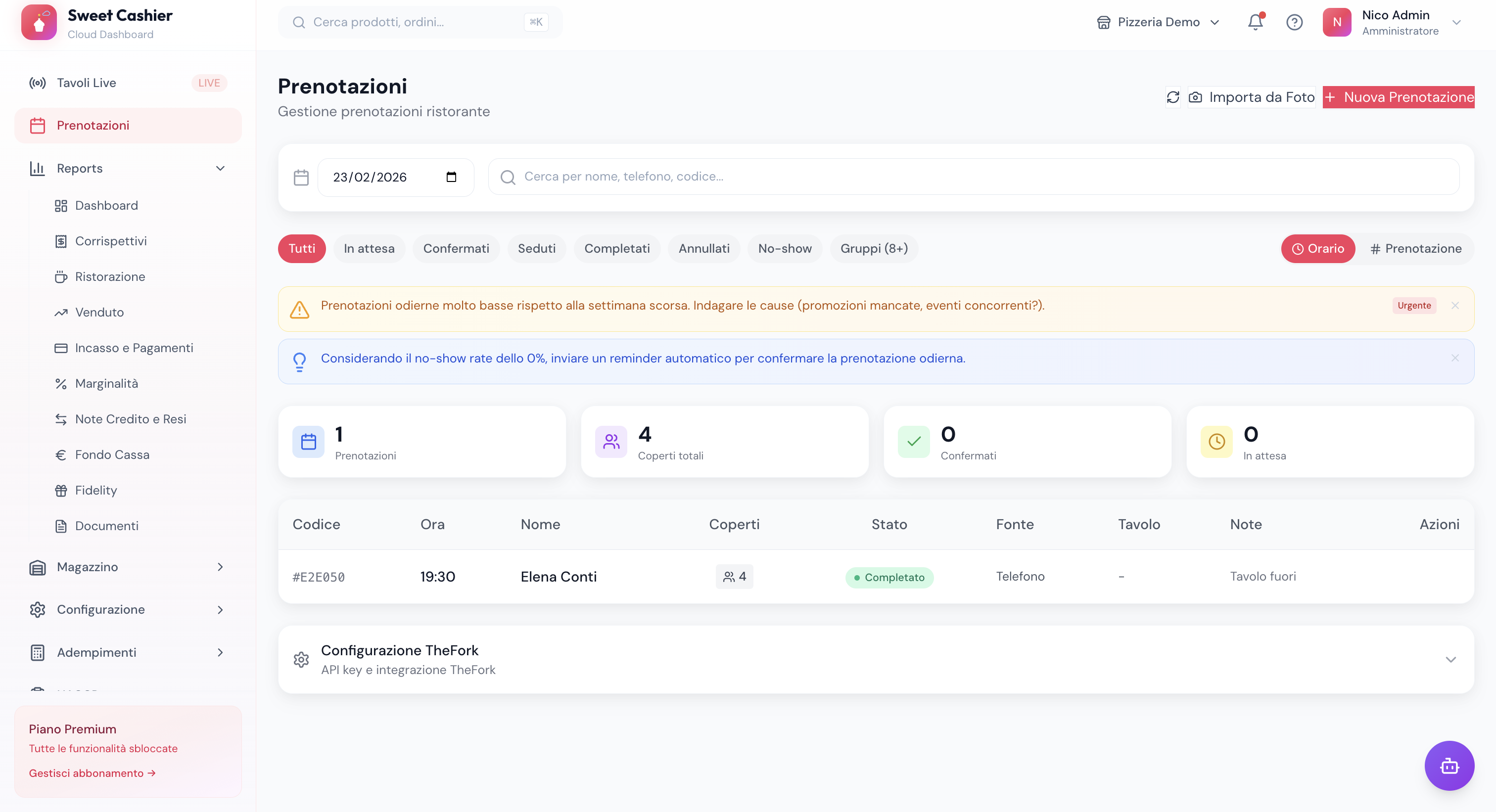Screen dimensions: 1496x812
Task: Switch sorting to Orario
Action: (x=1318, y=248)
